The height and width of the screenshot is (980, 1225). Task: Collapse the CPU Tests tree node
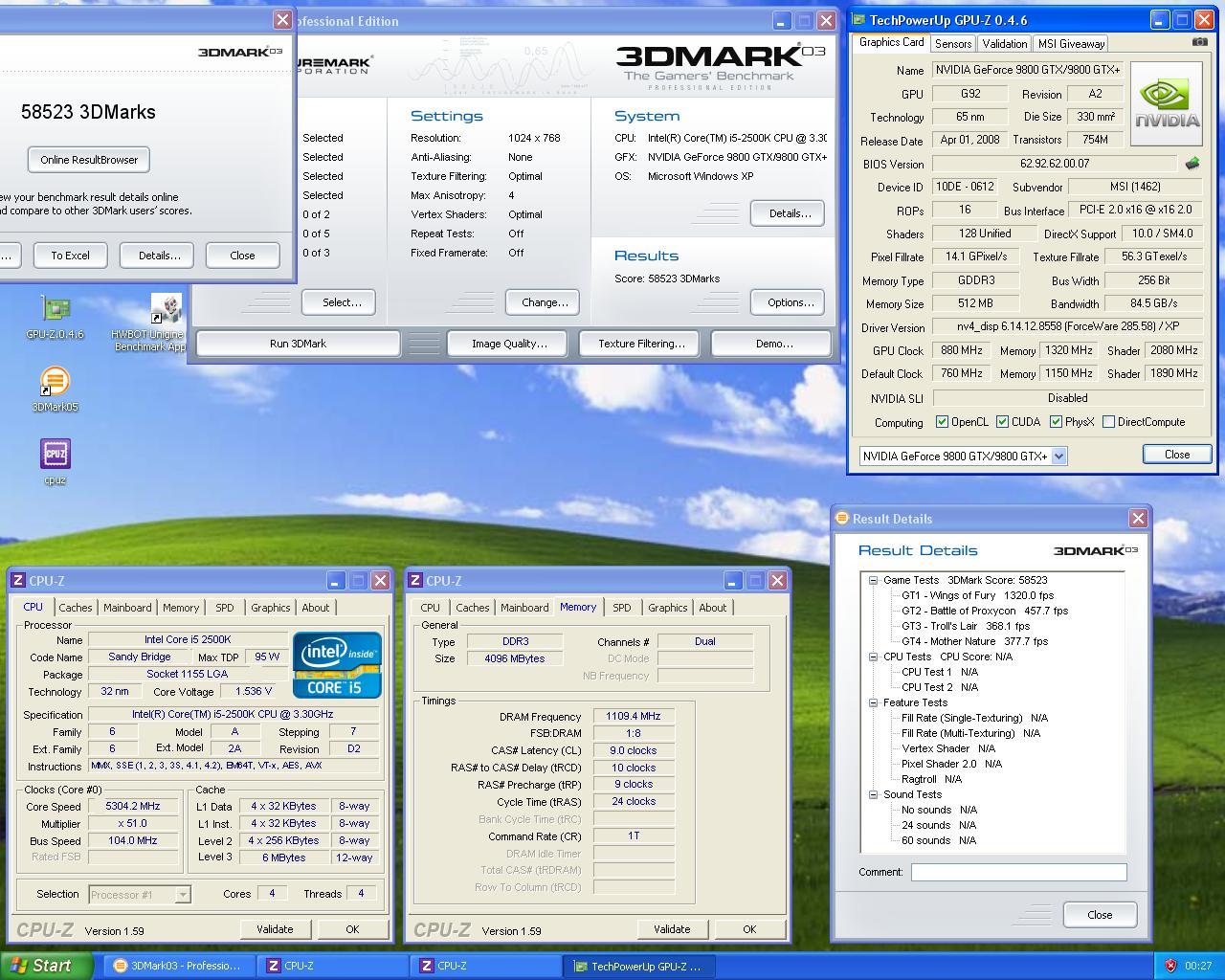873,657
